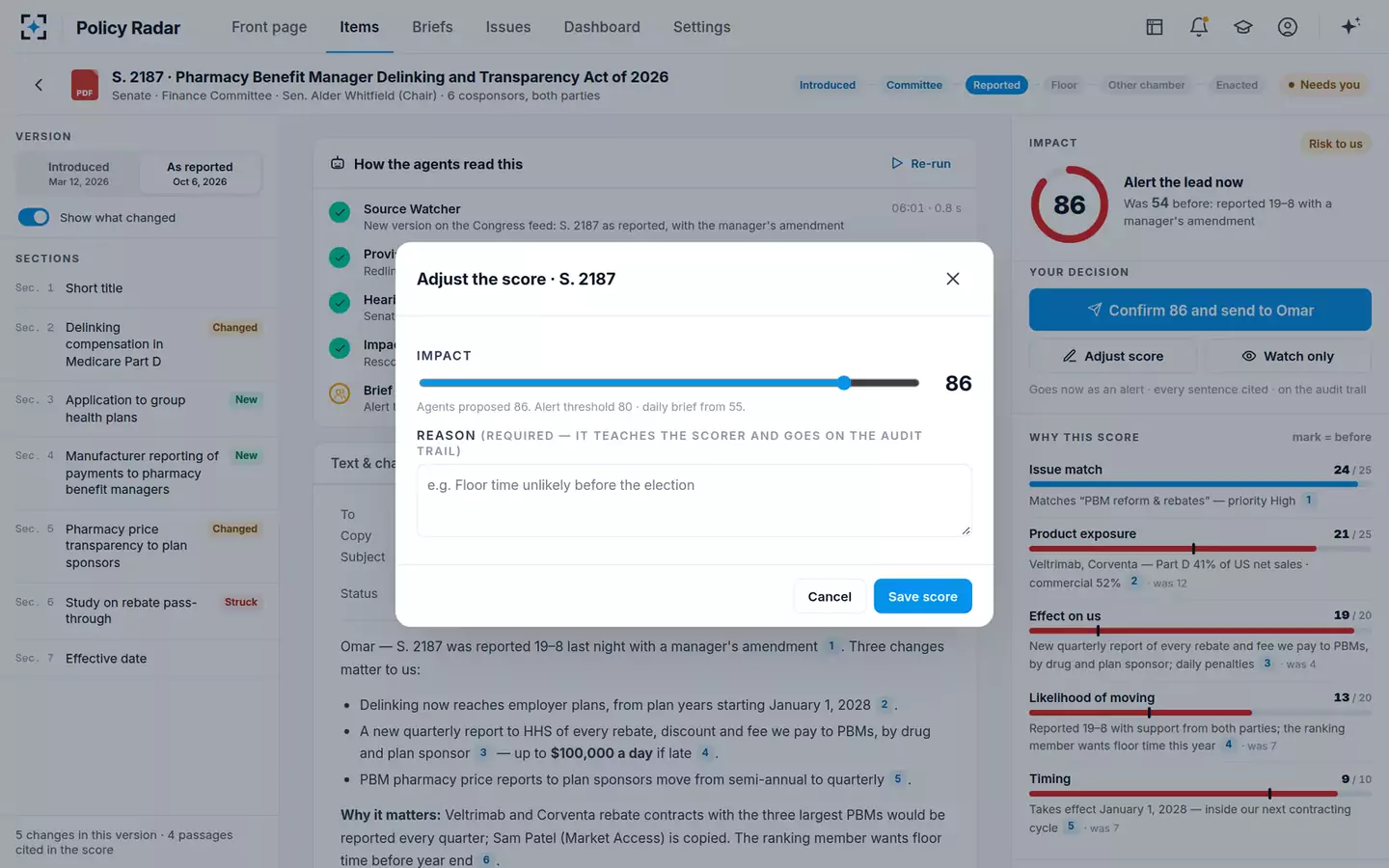Open the layout panel icon in header

pyautogui.click(x=1155, y=27)
